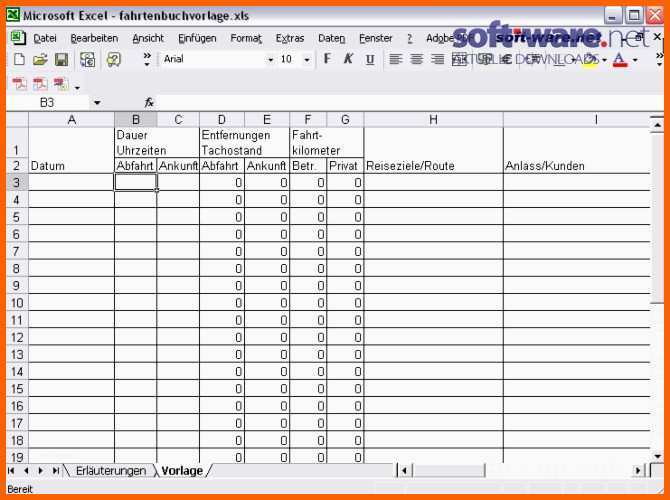
Task: Switch to the Erläuterungen sheet tab
Action: click(x=111, y=471)
